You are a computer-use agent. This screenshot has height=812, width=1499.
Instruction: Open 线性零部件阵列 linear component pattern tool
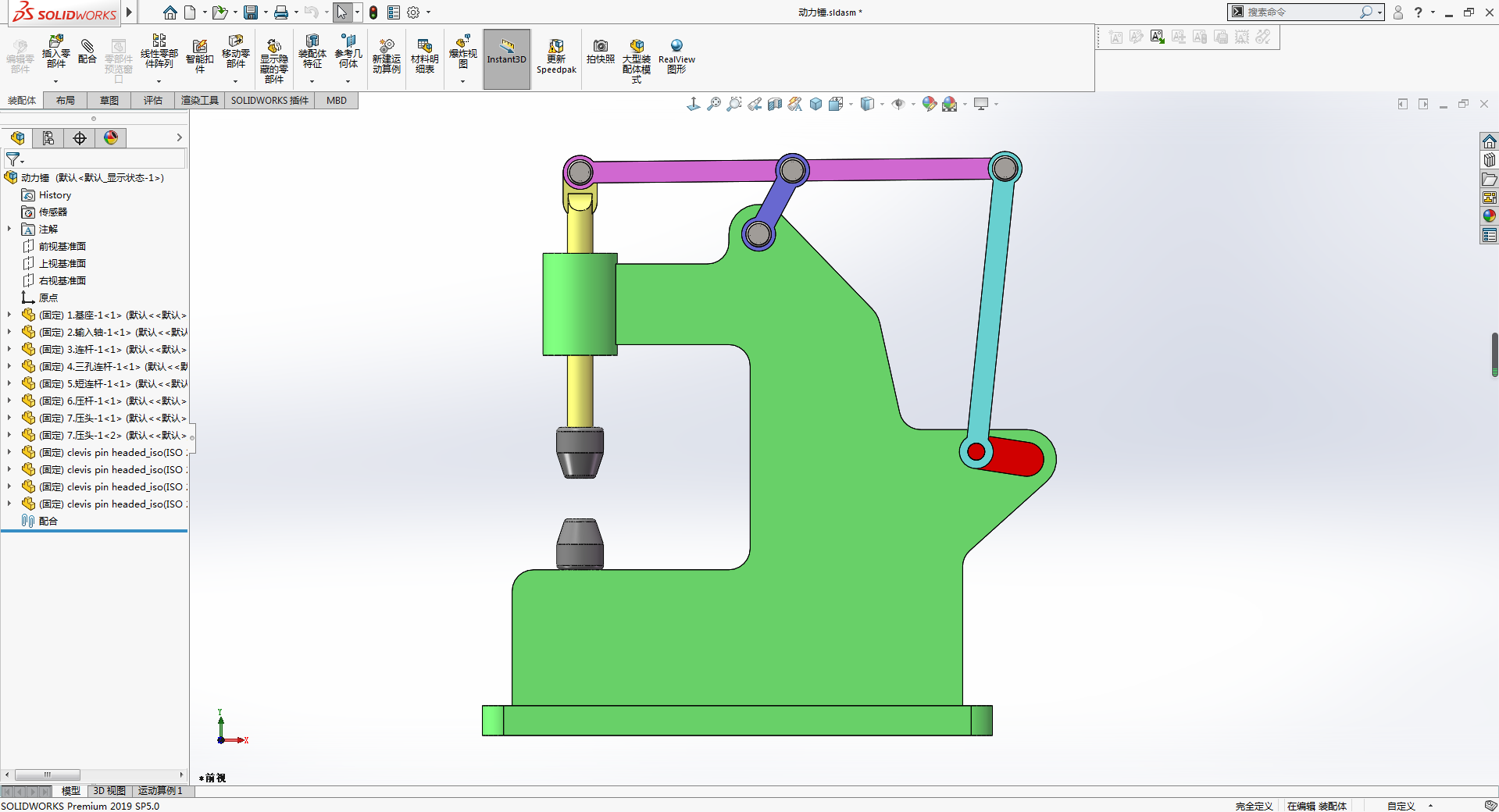(159, 52)
